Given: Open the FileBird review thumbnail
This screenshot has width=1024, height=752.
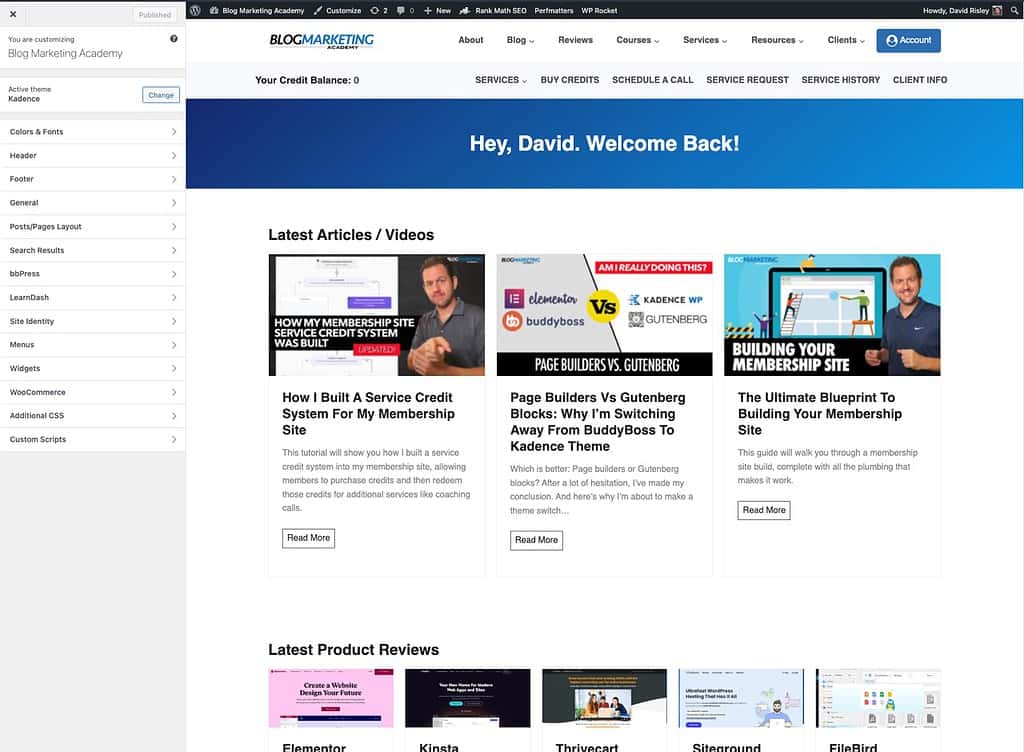Looking at the screenshot, I should 878,698.
